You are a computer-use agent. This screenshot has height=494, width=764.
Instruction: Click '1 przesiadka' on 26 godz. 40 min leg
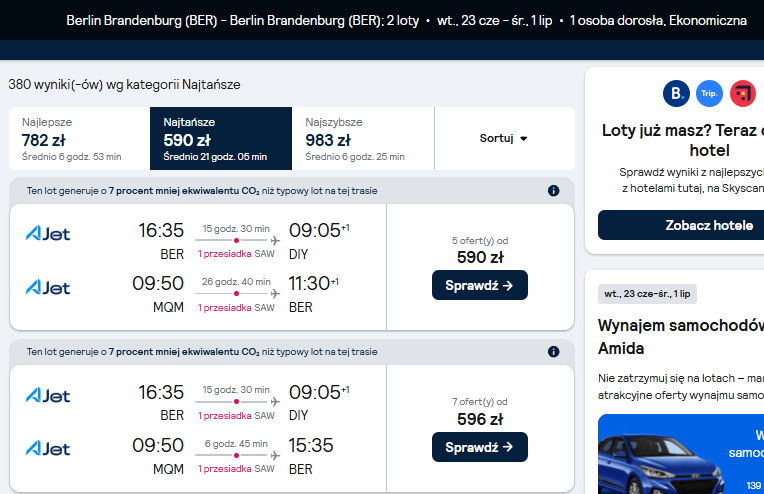pyautogui.click(x=225, y=308)
